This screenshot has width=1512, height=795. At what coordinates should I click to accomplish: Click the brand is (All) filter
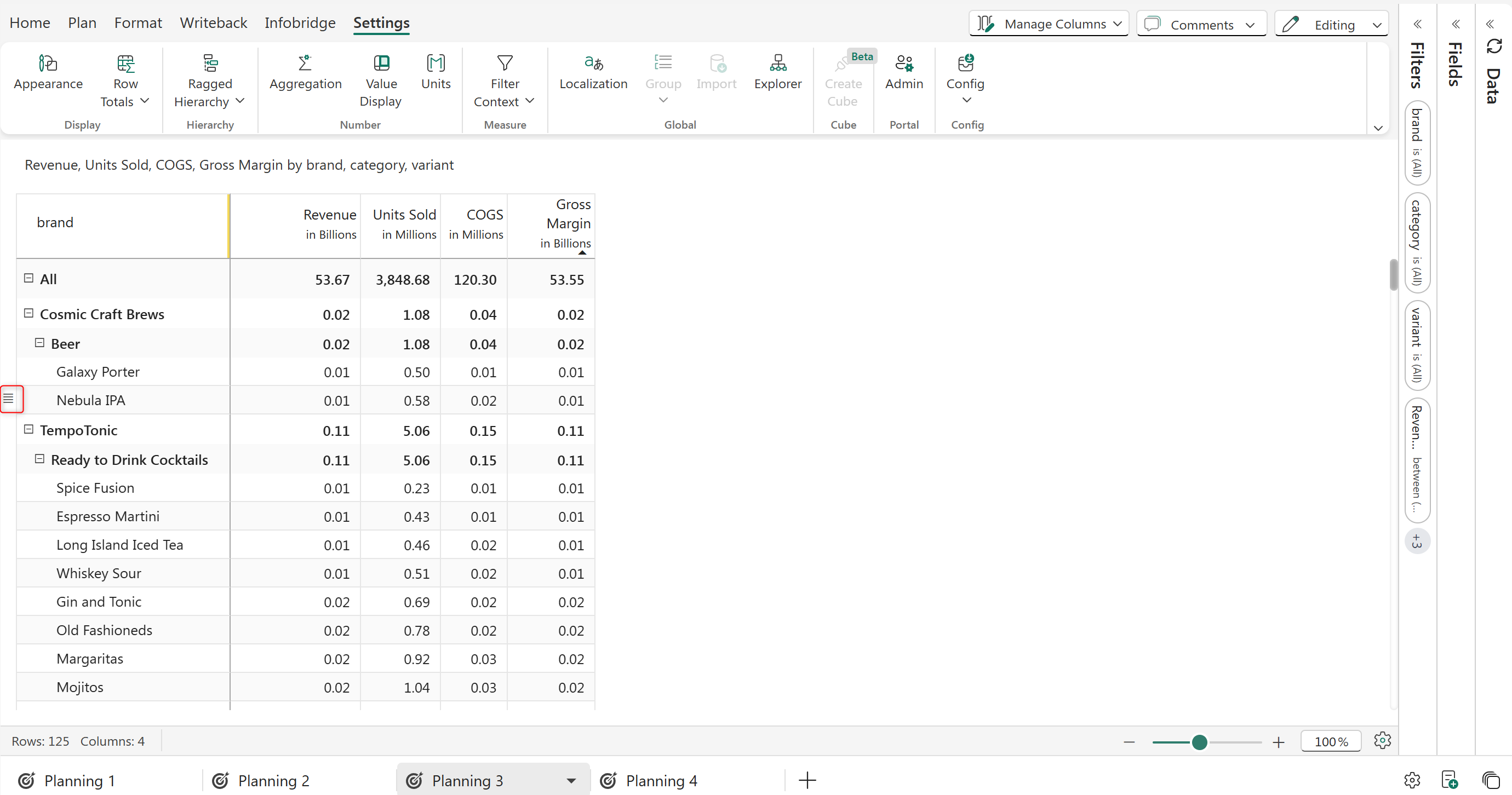(x=1417, y=142)
